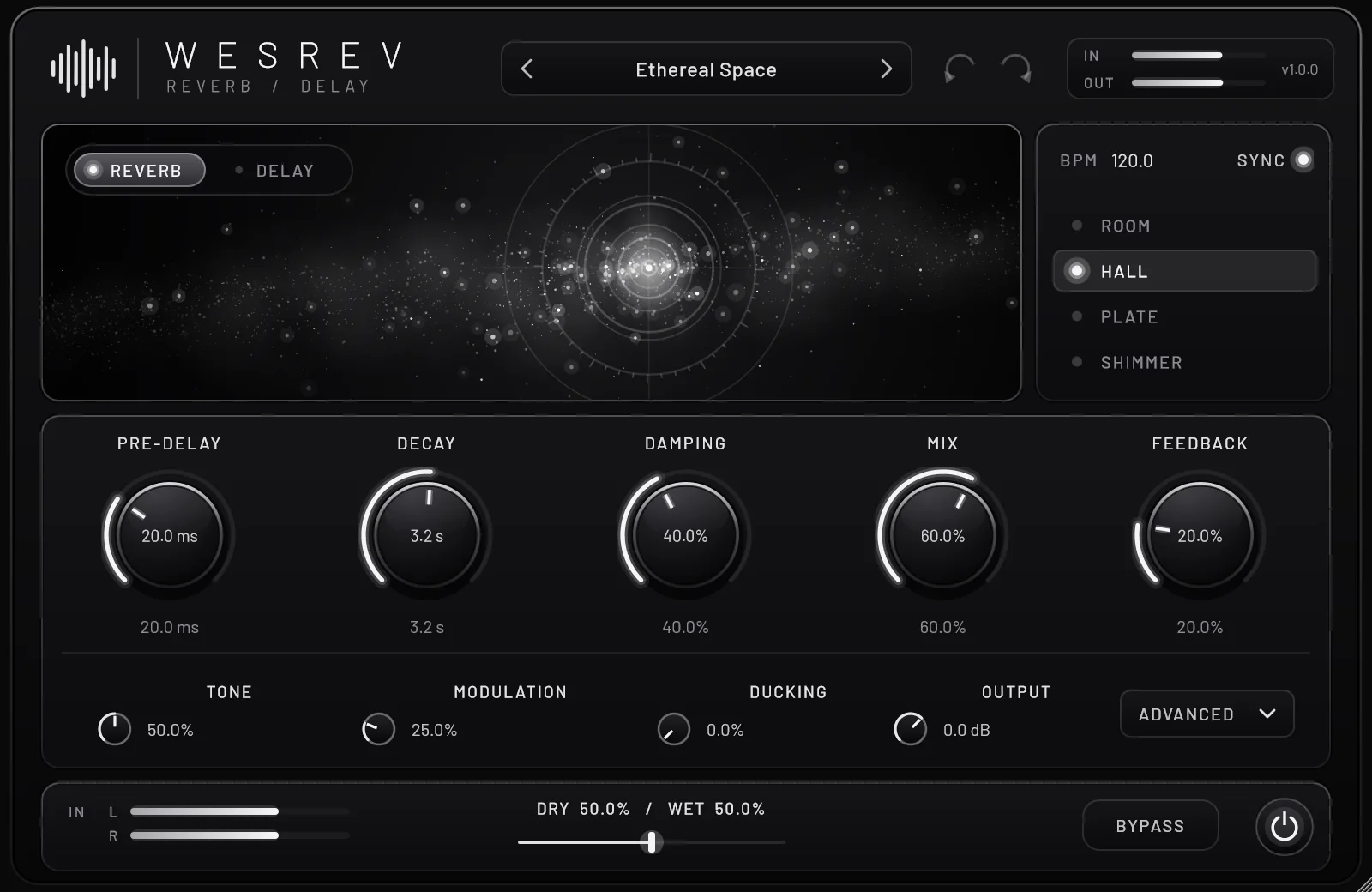The height and width of the screenshot is (892, 1372).
Task: Go to the previous preset with left arrow
Action: coord(527,69)
